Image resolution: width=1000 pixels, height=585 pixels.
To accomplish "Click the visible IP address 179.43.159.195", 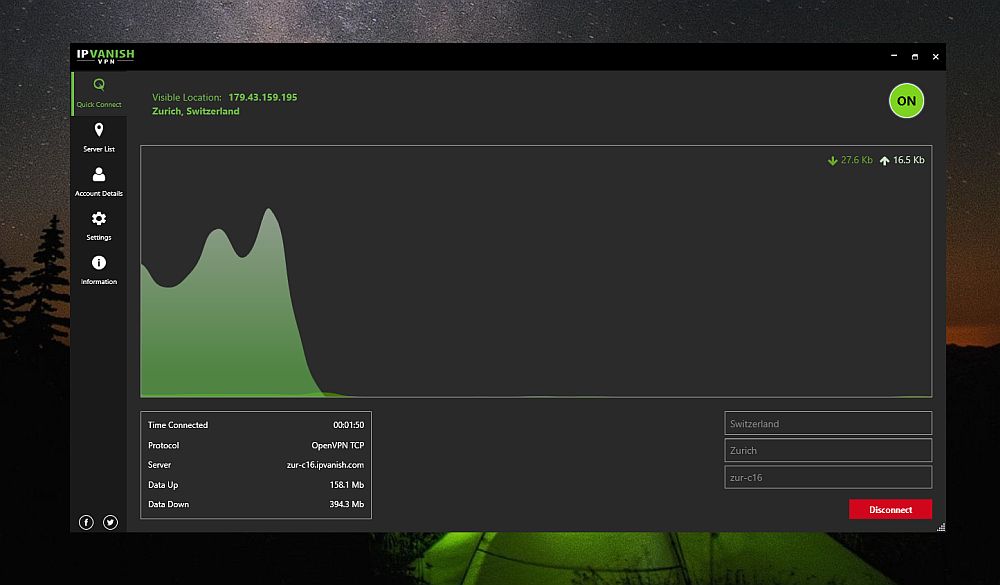I will click(263, 97).
